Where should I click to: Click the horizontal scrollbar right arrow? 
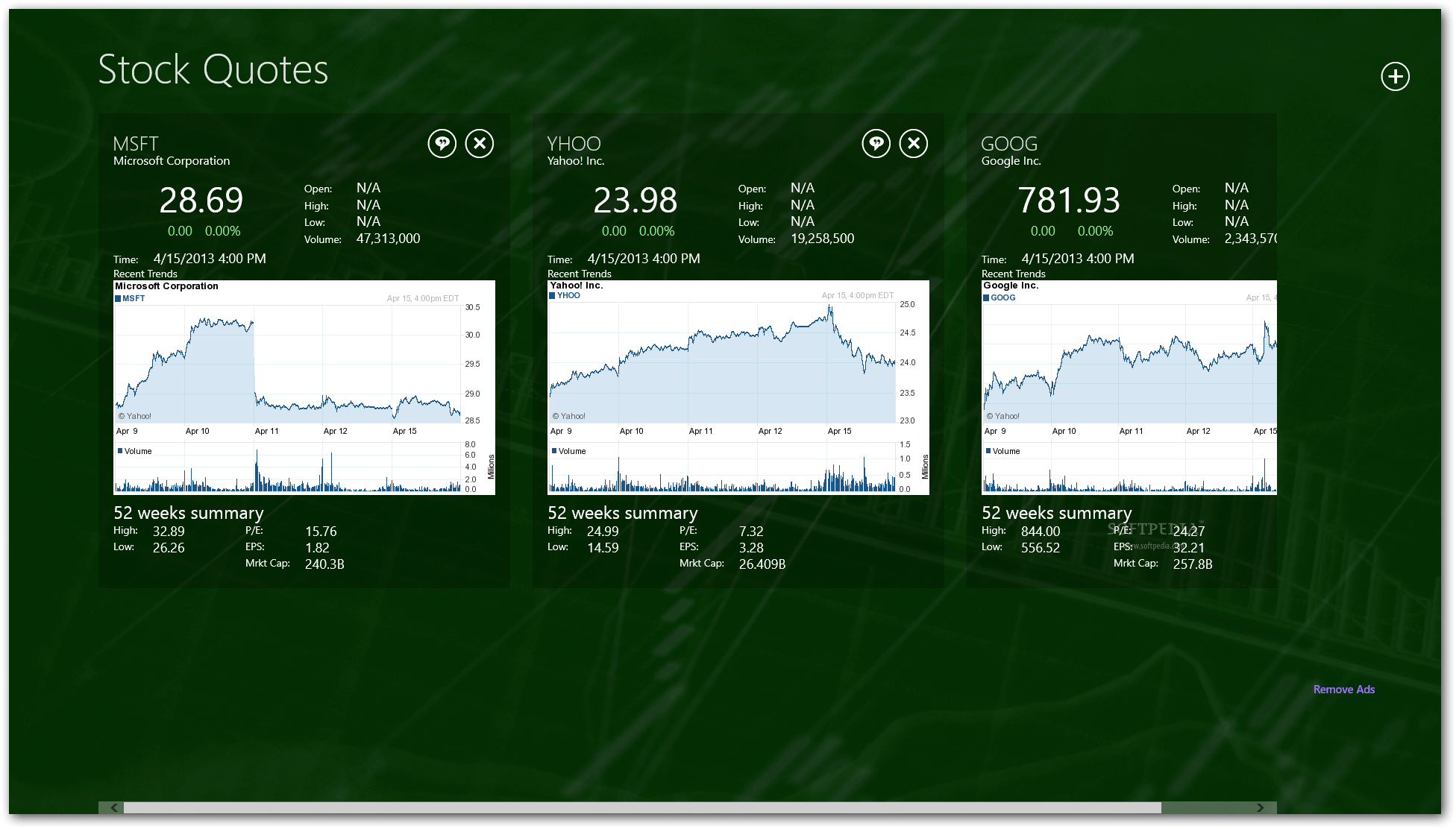pyautogui.click(x=1261, y=807)
